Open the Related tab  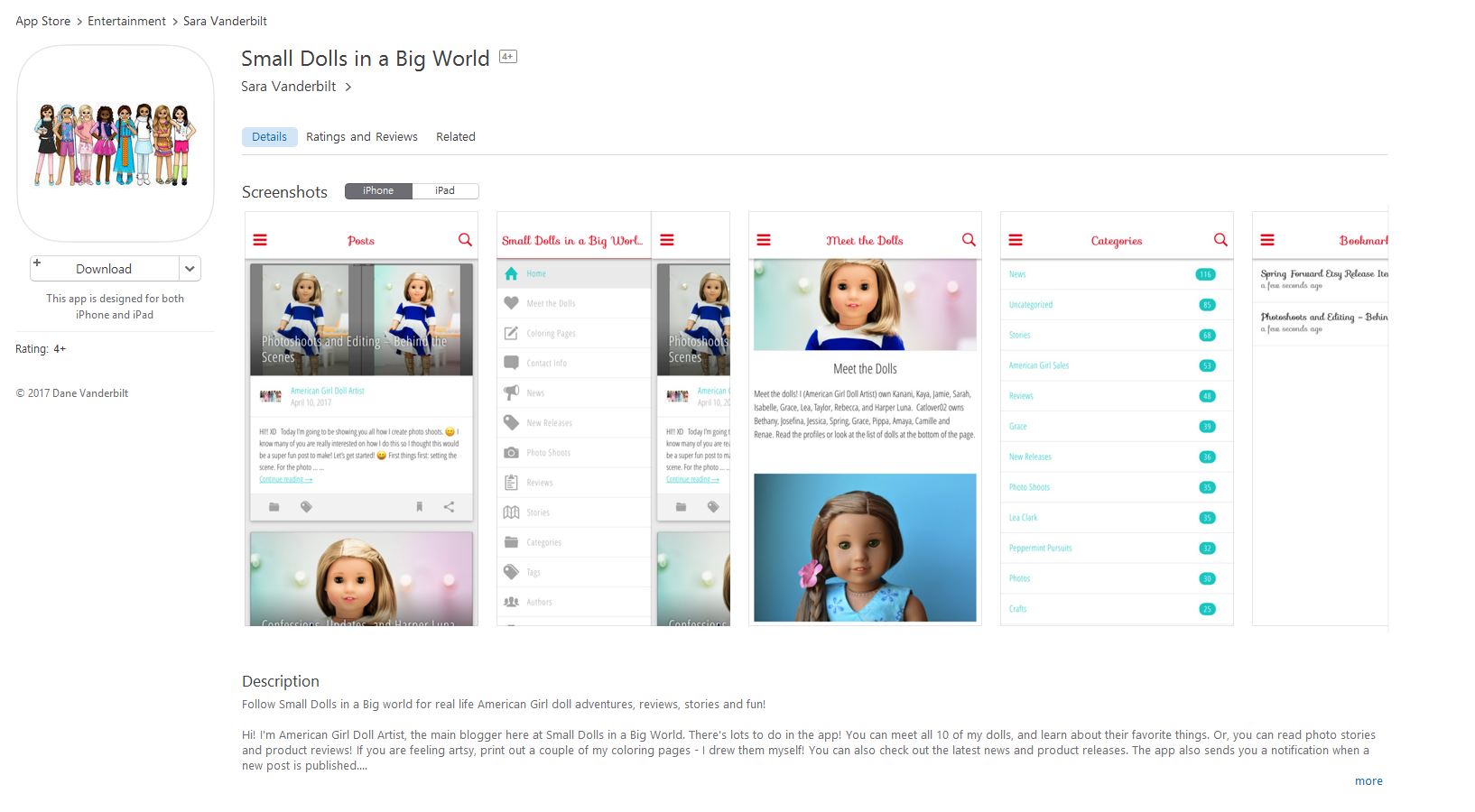[456, 137]
